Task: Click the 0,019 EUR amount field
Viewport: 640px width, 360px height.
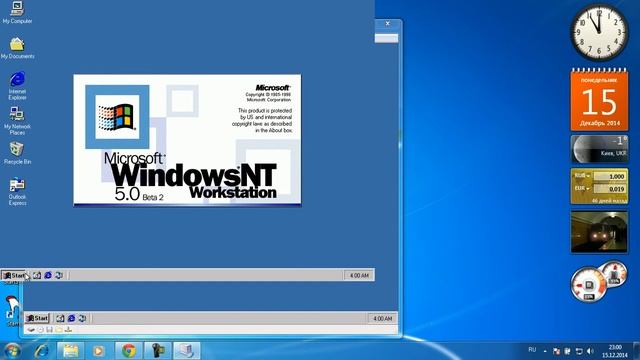Action: (x=610, y=189)
